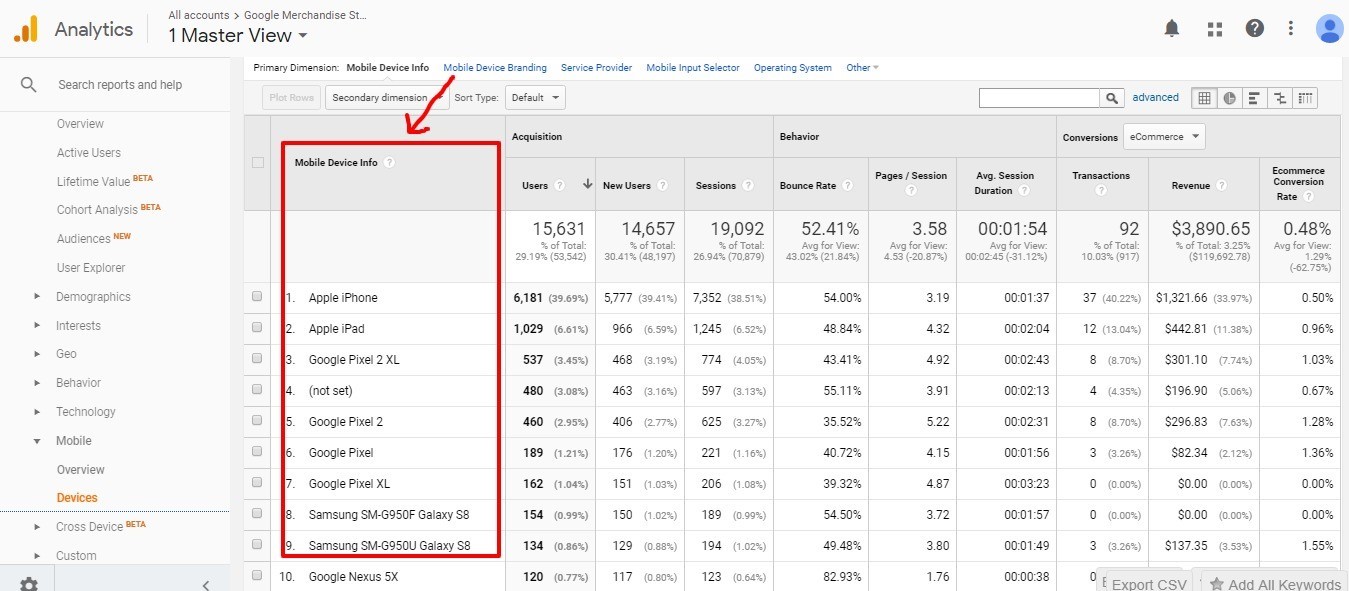Image resolution: width=1349 pixels, height=591 pixels.
Task: Toggle the select-all rows header checkbox
Action: pyautogui.click(x=257, y=163)
